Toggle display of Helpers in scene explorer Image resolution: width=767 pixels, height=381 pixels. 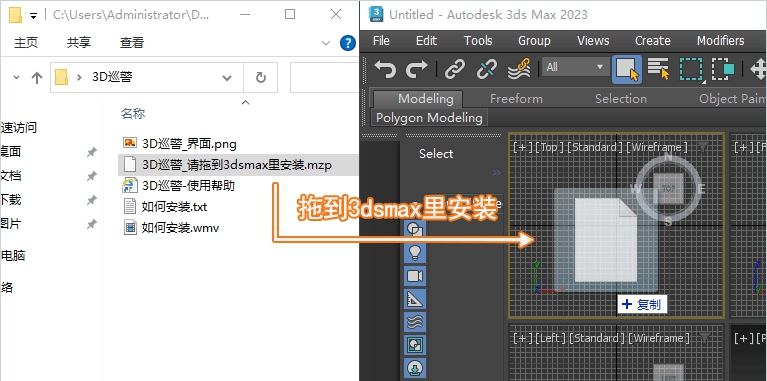point(415,299)
